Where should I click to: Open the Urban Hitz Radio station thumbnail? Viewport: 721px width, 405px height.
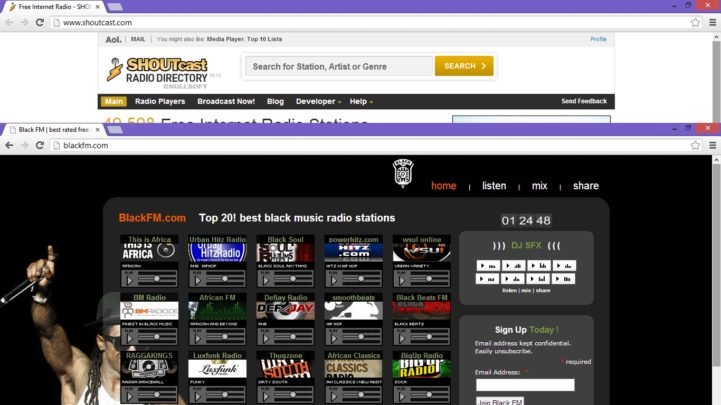tap(217, 253)
